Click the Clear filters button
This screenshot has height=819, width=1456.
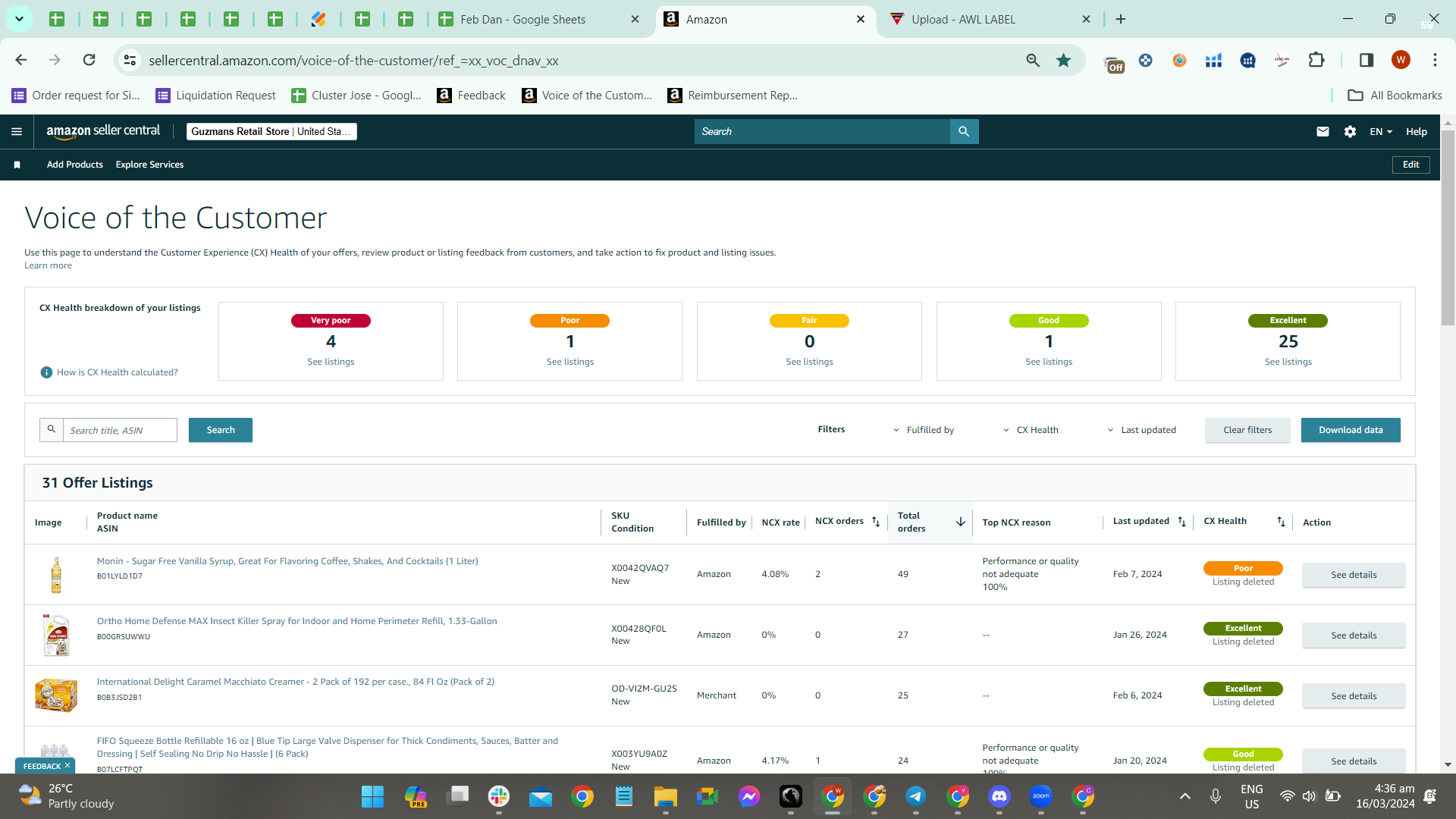(x=1247, y=430)
